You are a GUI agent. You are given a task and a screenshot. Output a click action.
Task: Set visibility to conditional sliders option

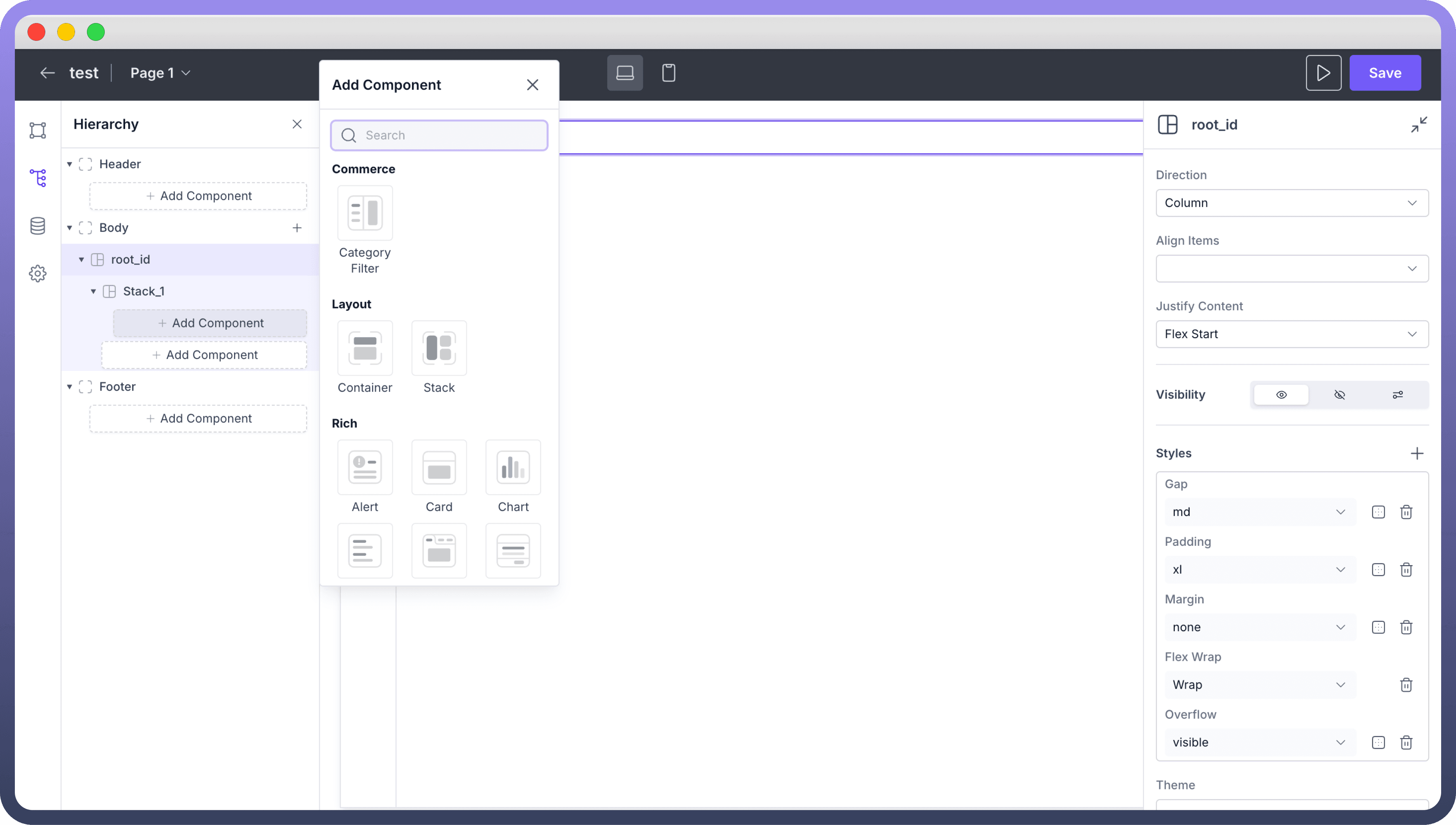[1398, 395]
